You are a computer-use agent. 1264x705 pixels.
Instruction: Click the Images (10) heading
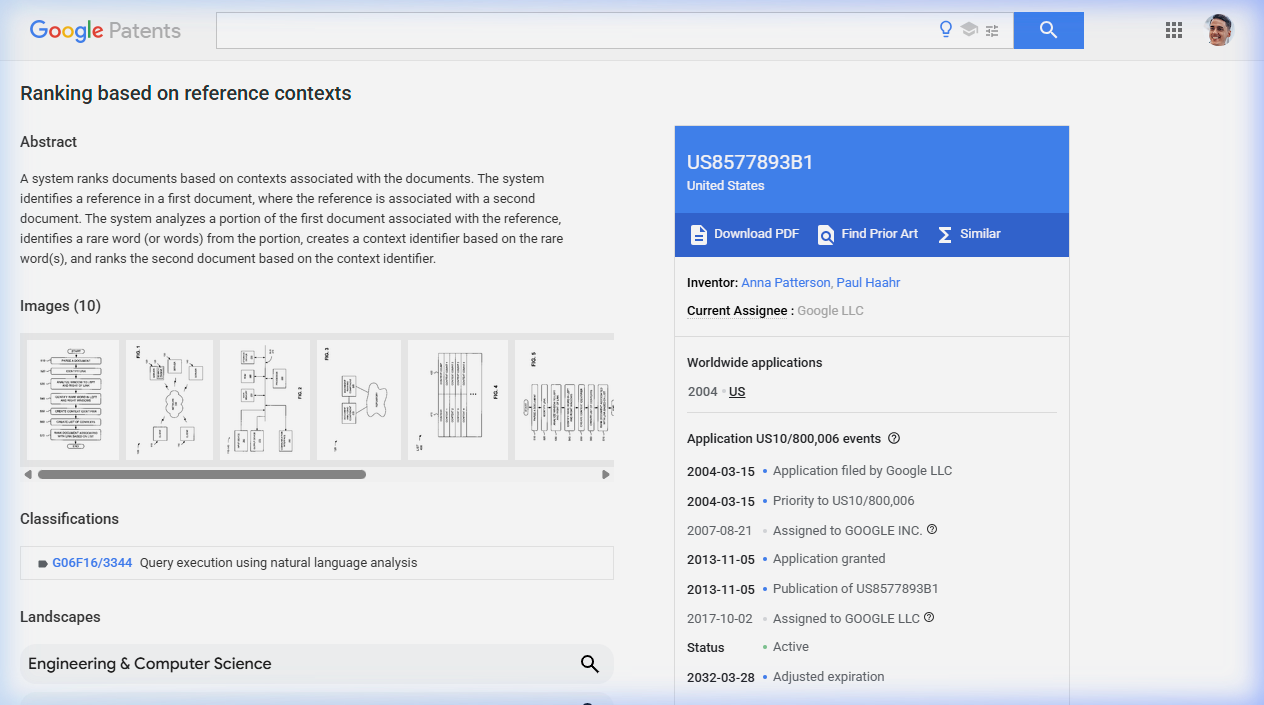point(60,306)
